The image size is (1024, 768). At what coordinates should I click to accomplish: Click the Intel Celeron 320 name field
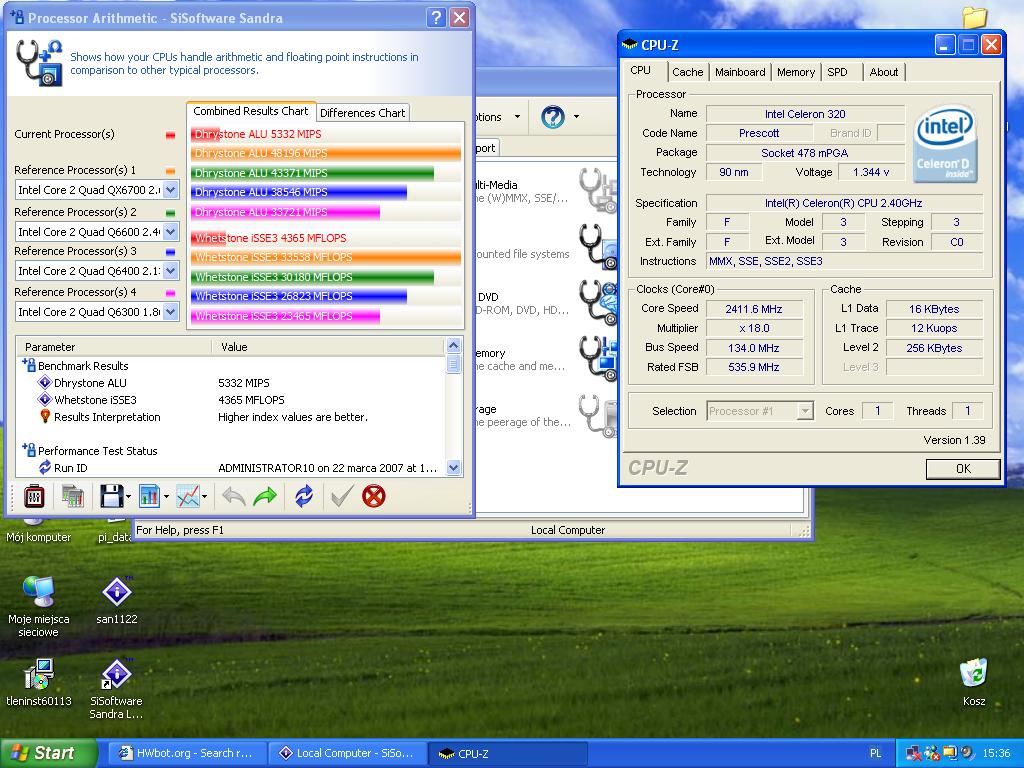[805, 114]
